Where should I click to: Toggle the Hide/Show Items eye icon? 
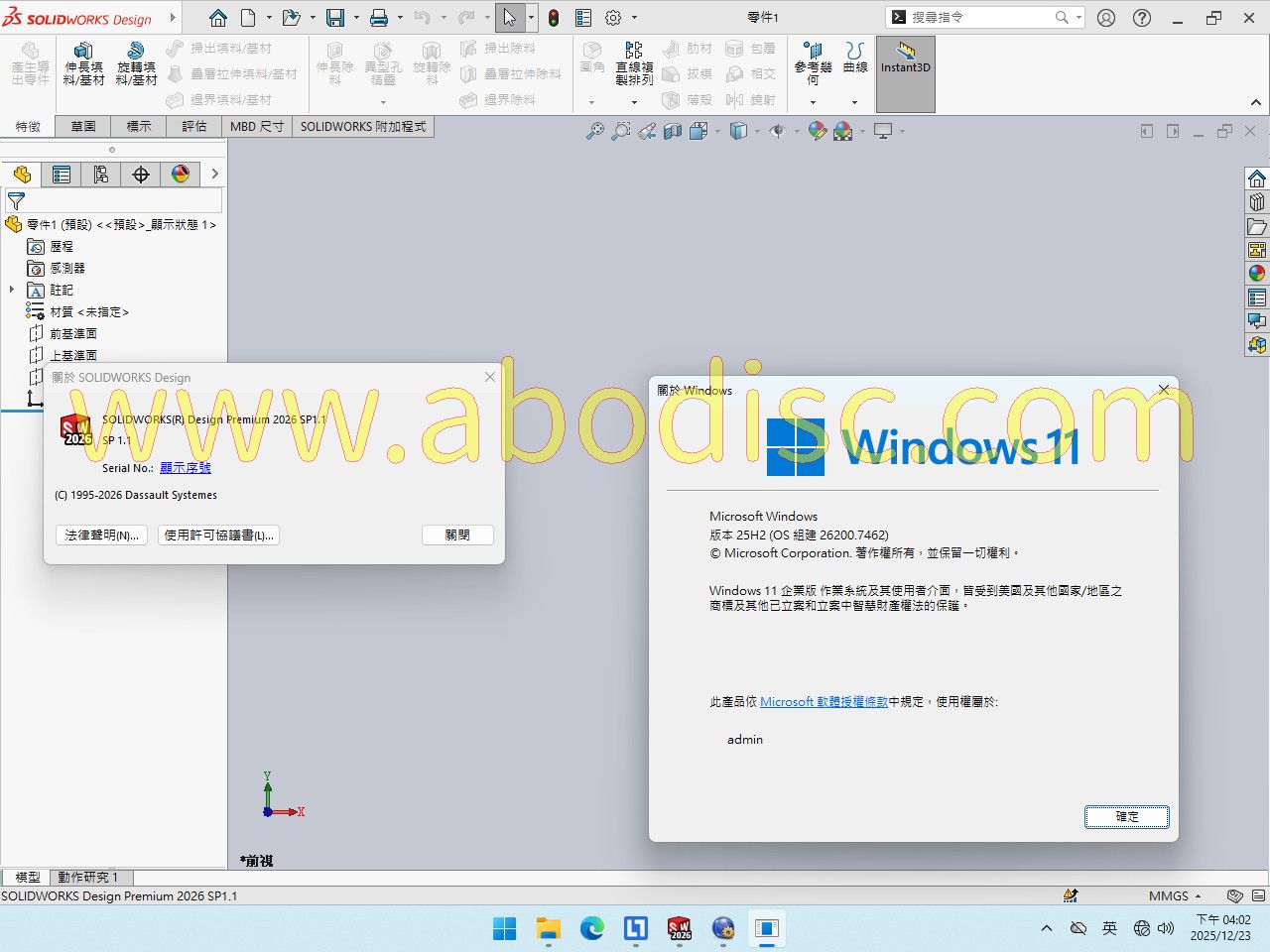[x=777, y=131]
